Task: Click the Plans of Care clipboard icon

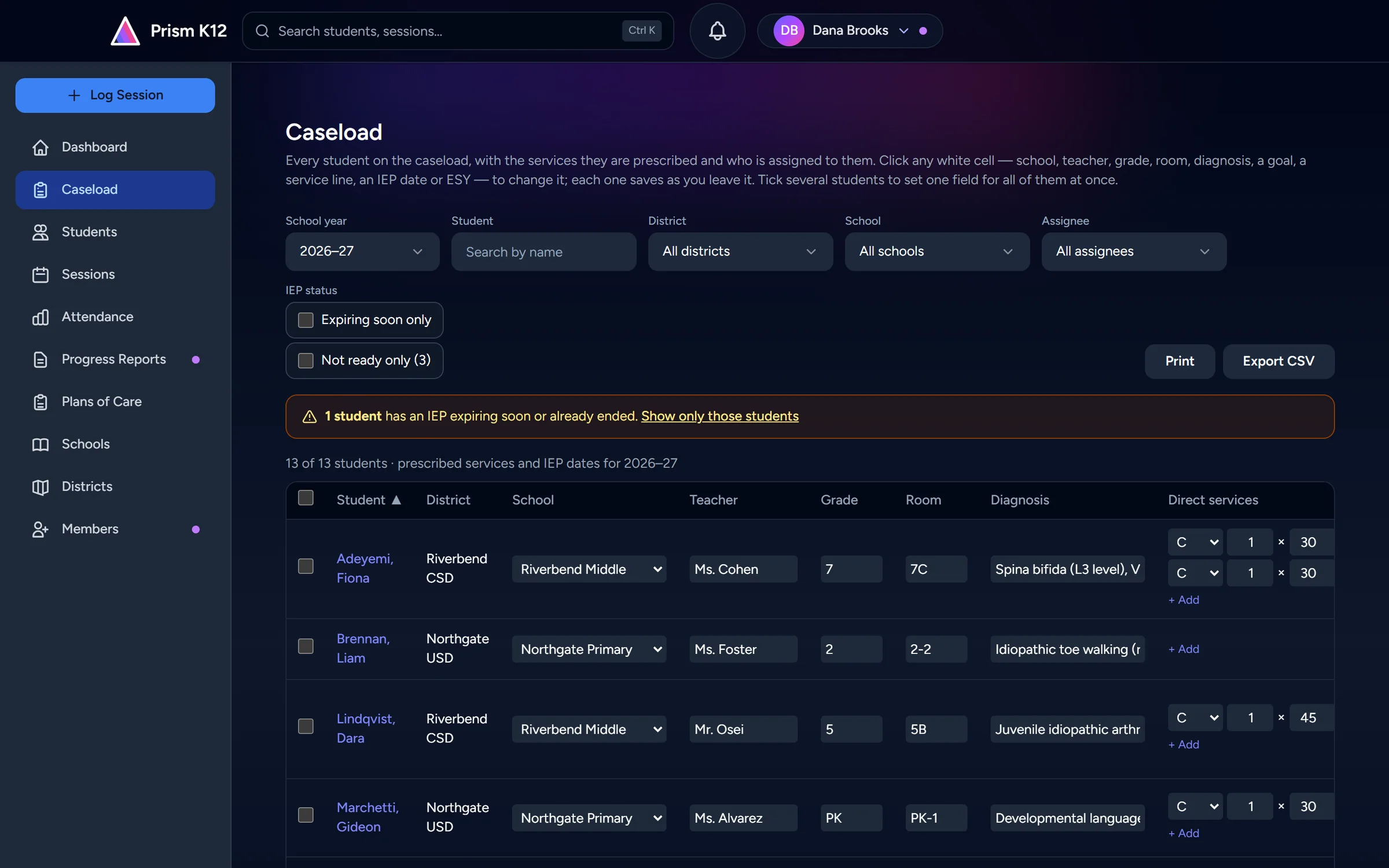Action: [x=41, y=402]
